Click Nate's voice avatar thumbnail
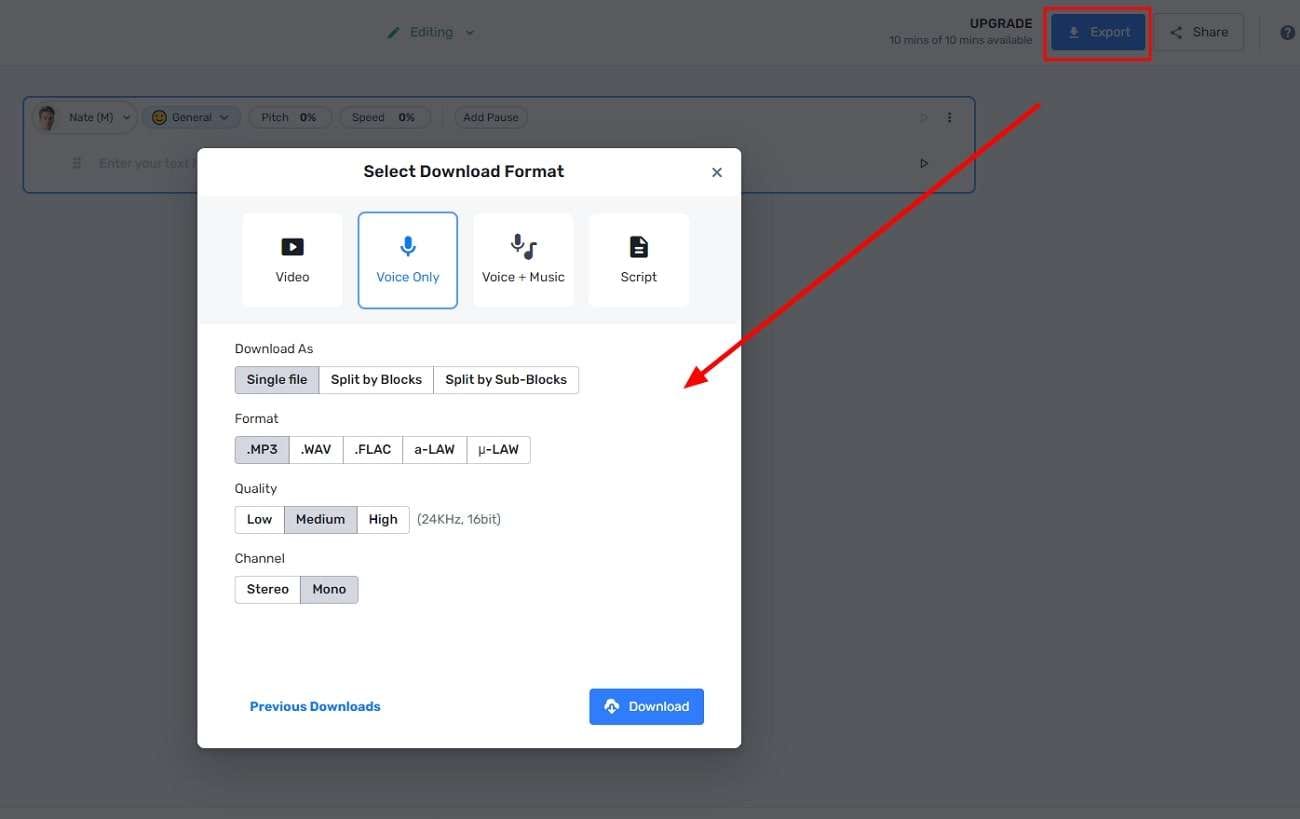 (46, 118)
